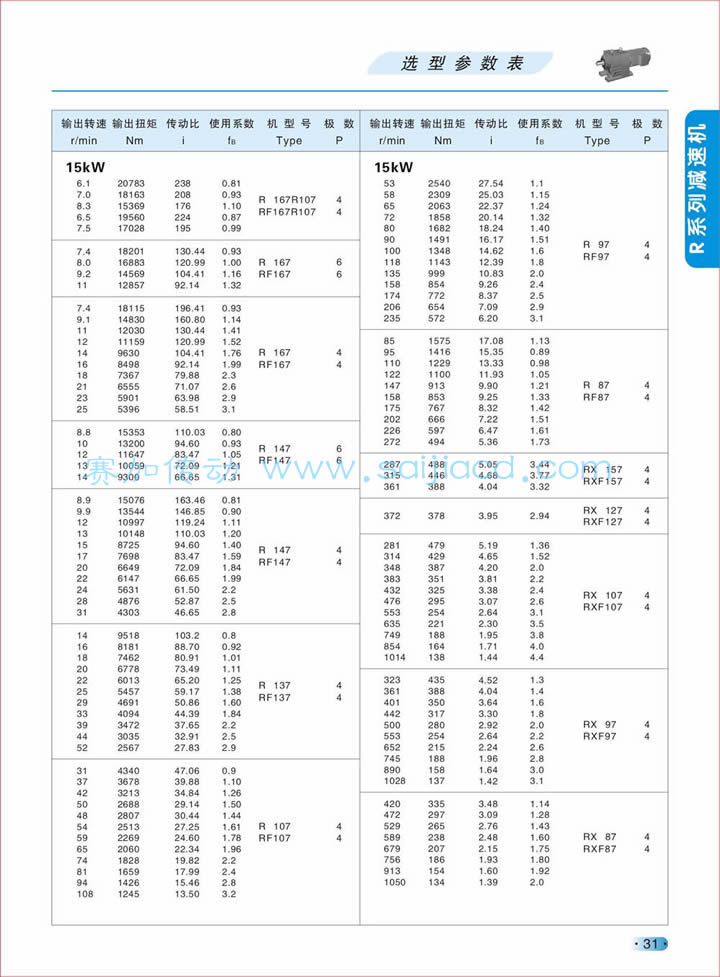
Task: Click the ratio value 27.54
Action: 491,183
